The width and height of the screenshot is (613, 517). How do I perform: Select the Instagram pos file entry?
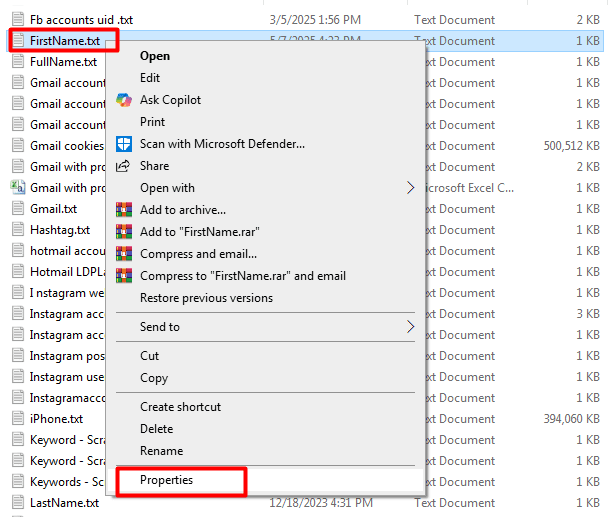pos(67,356)
